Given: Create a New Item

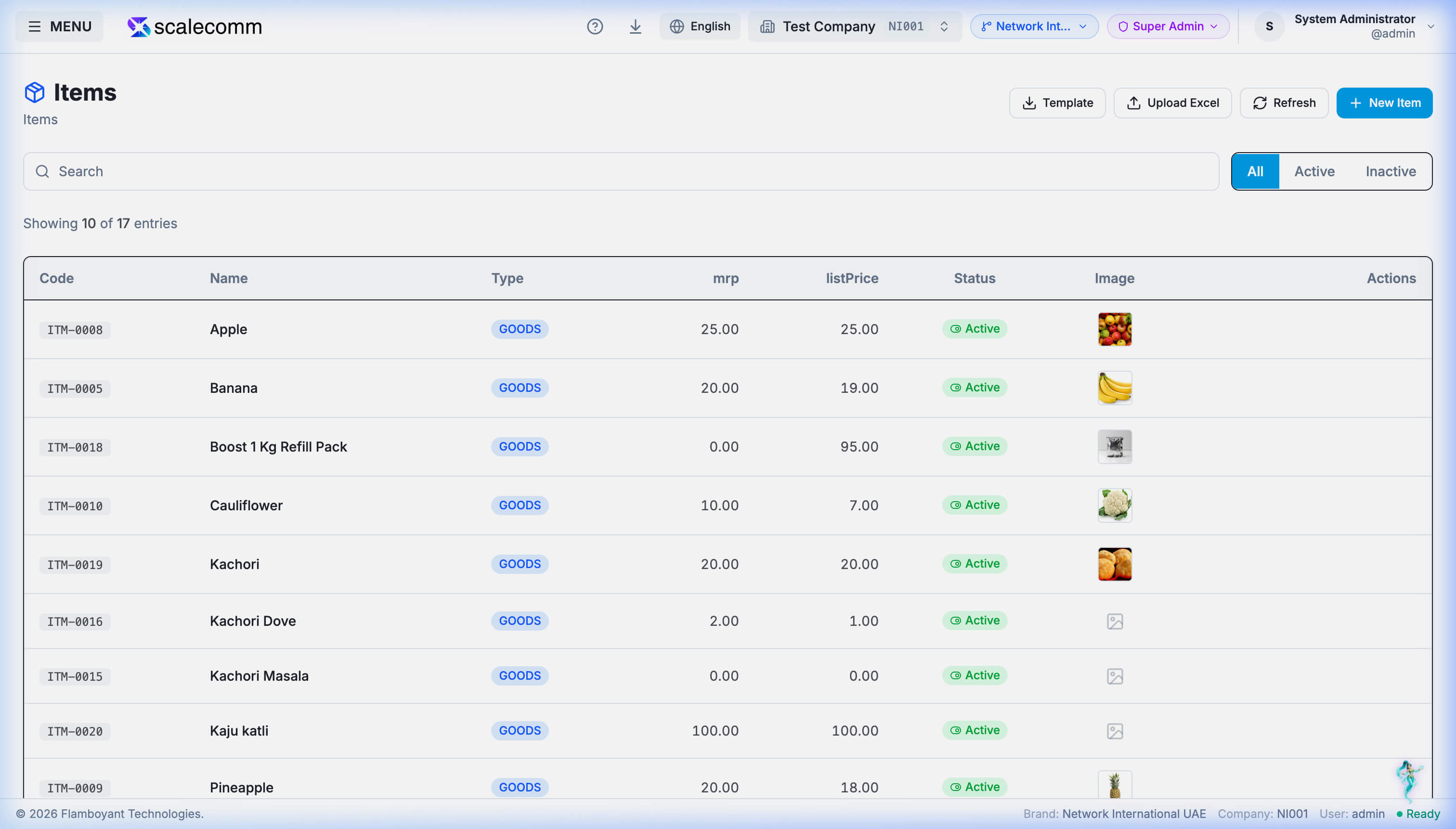Looking at the screenshot, I should (x=1384, y=103).
